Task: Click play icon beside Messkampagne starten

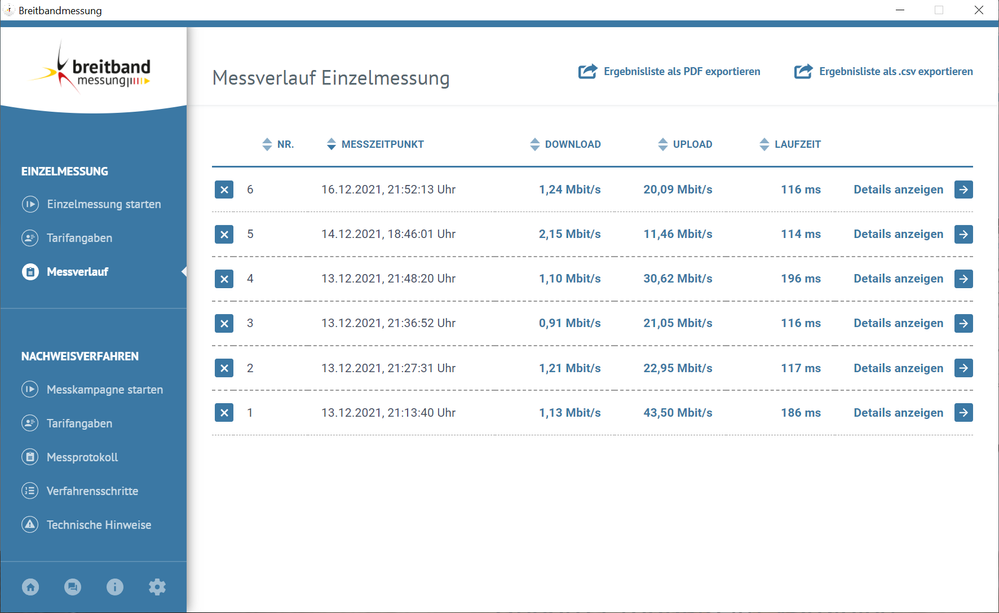Action: click(30, 389)
